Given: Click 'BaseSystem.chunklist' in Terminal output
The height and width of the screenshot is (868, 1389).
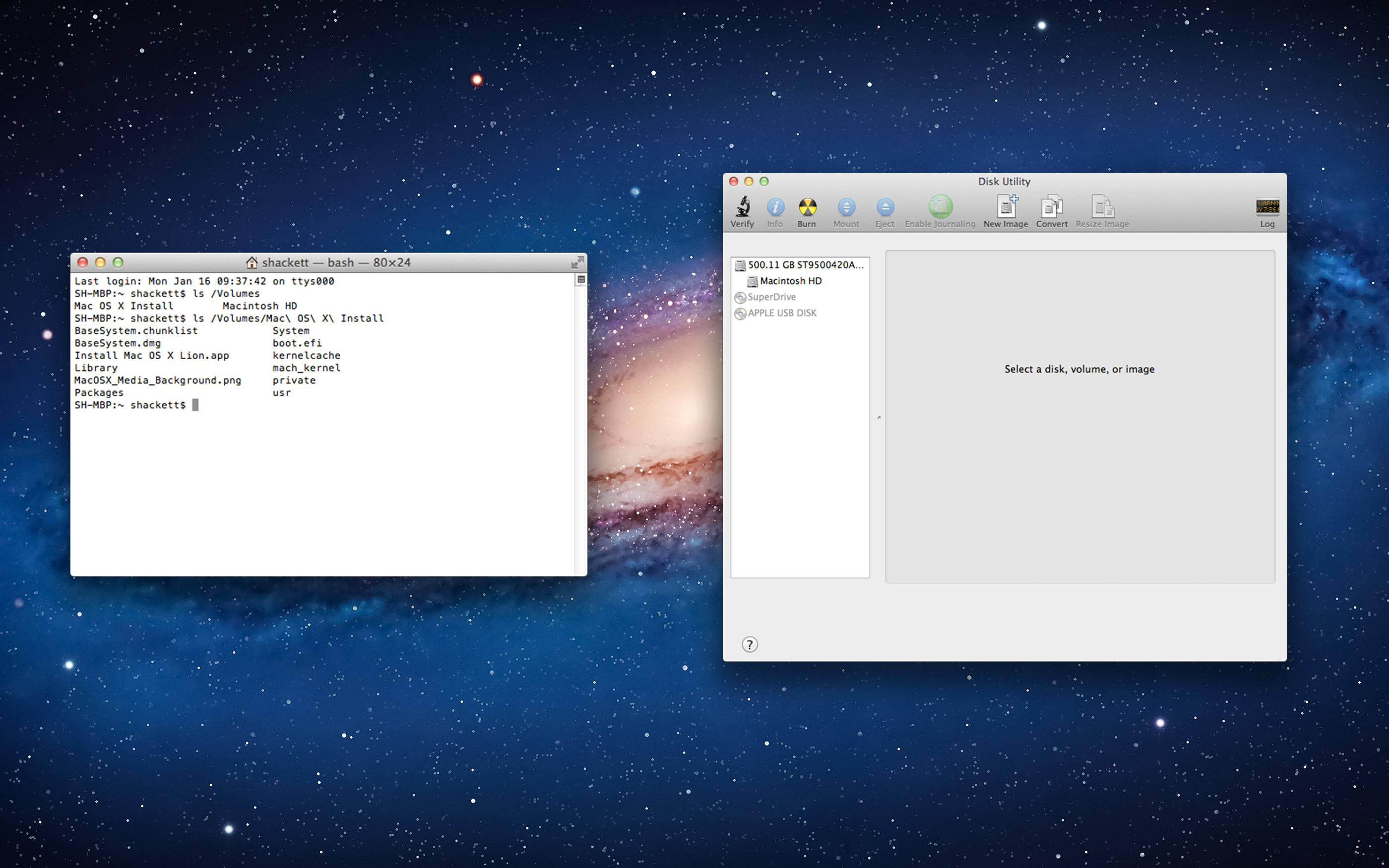Looking at the screenshot, I should pyautogui.click(x=136, y=331).
